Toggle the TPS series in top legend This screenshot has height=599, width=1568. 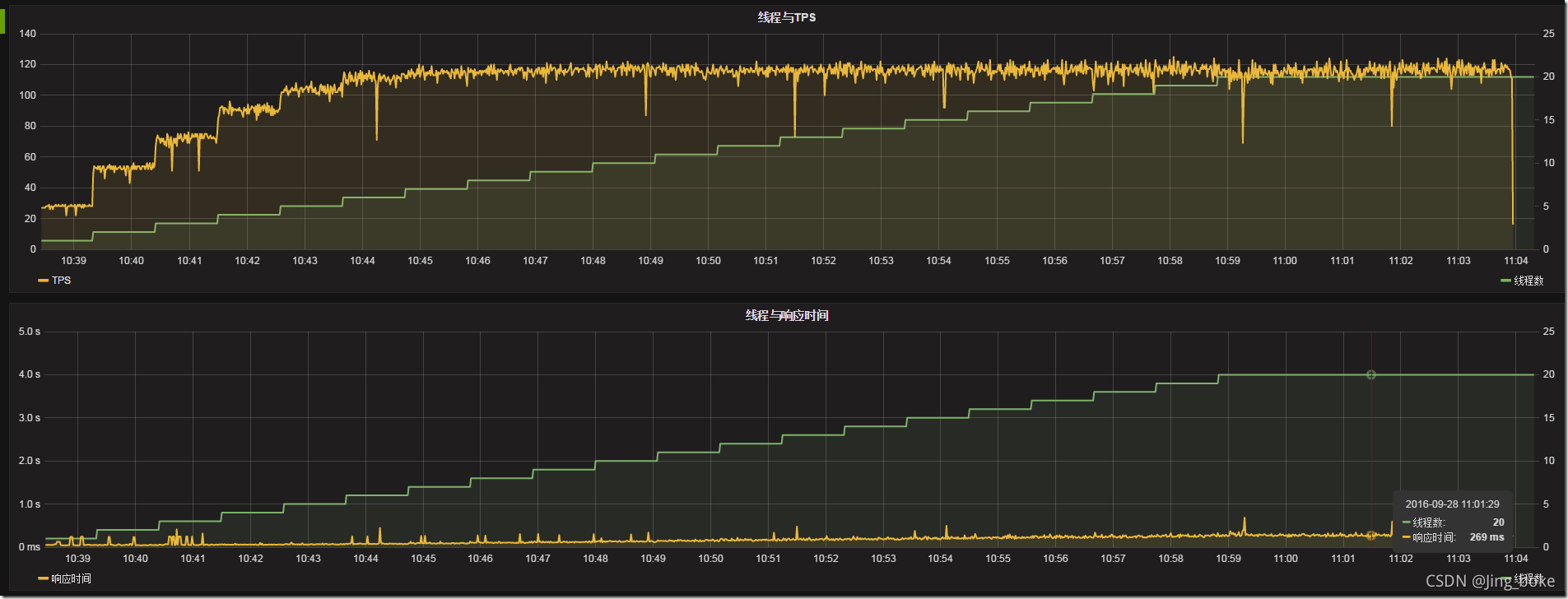tap(61, 281)
